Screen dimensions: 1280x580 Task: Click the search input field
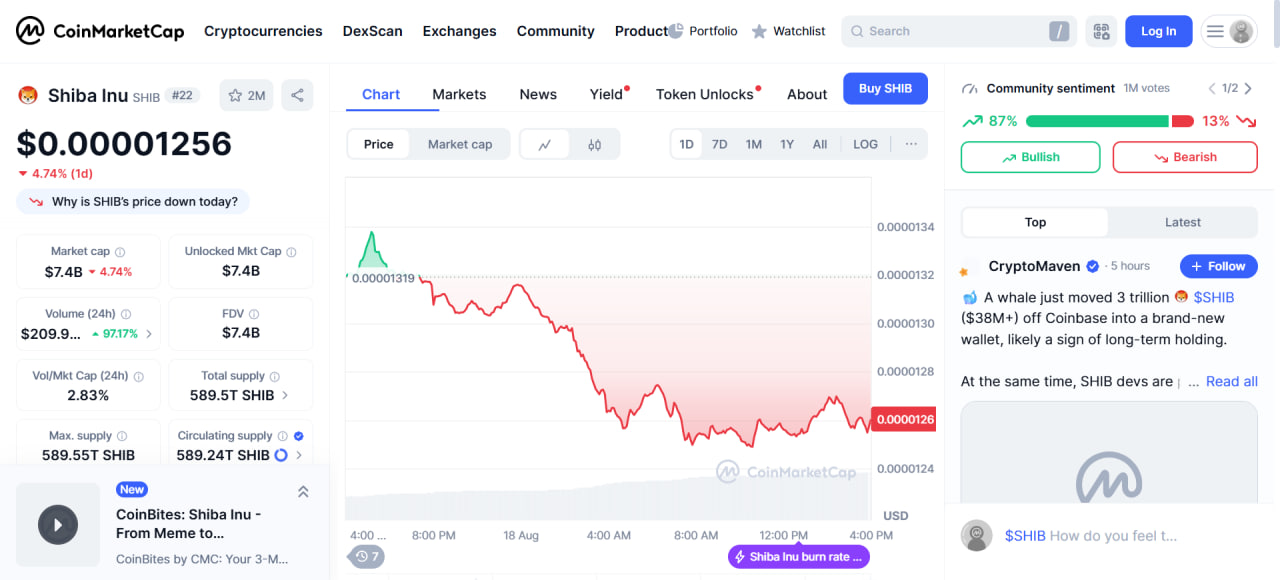tap(950, 31)
